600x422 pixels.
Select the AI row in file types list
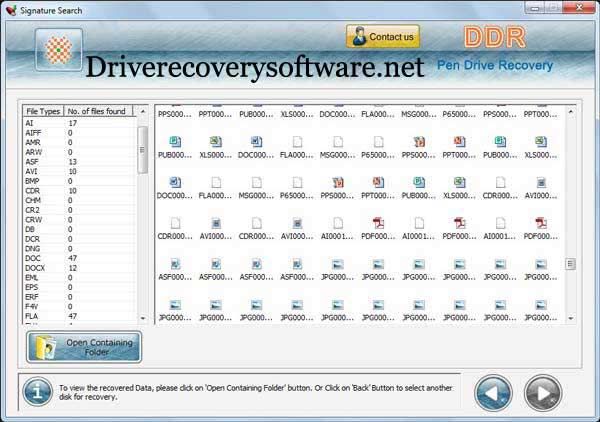tap(79, 123)
